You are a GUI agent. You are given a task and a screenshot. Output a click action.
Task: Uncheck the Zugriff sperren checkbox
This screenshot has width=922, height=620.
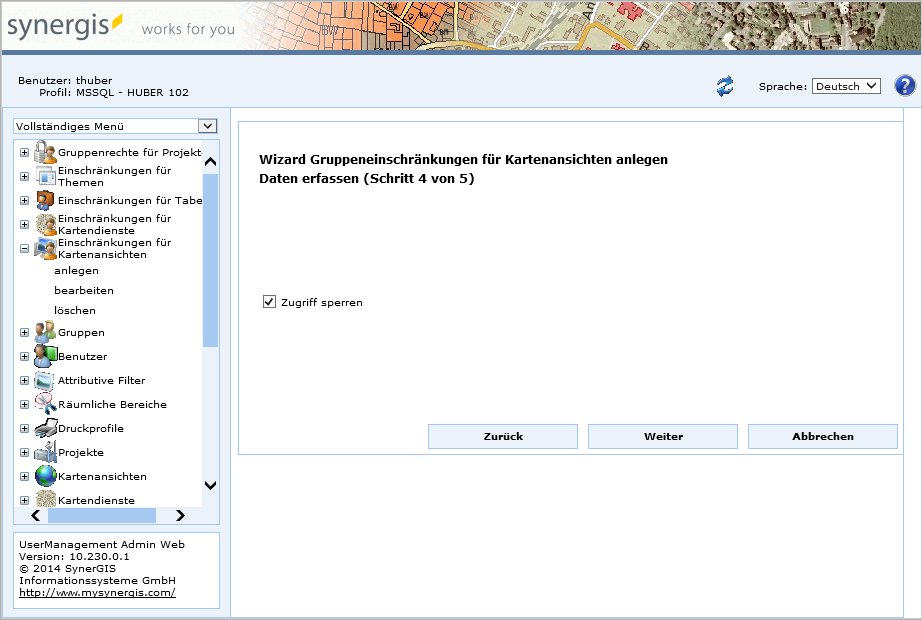(269, 302)
